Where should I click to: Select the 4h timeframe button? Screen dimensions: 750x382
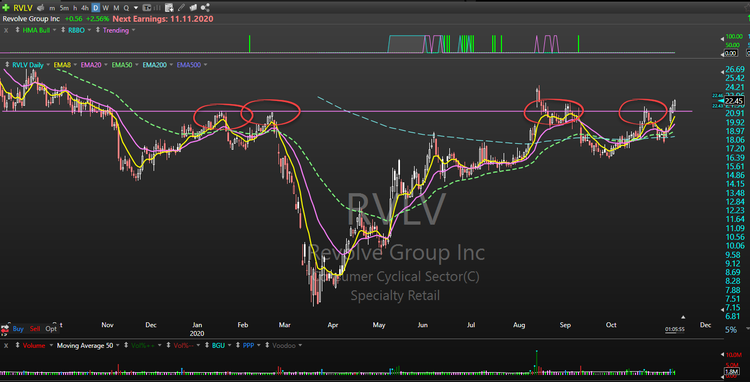click(85, 8)
